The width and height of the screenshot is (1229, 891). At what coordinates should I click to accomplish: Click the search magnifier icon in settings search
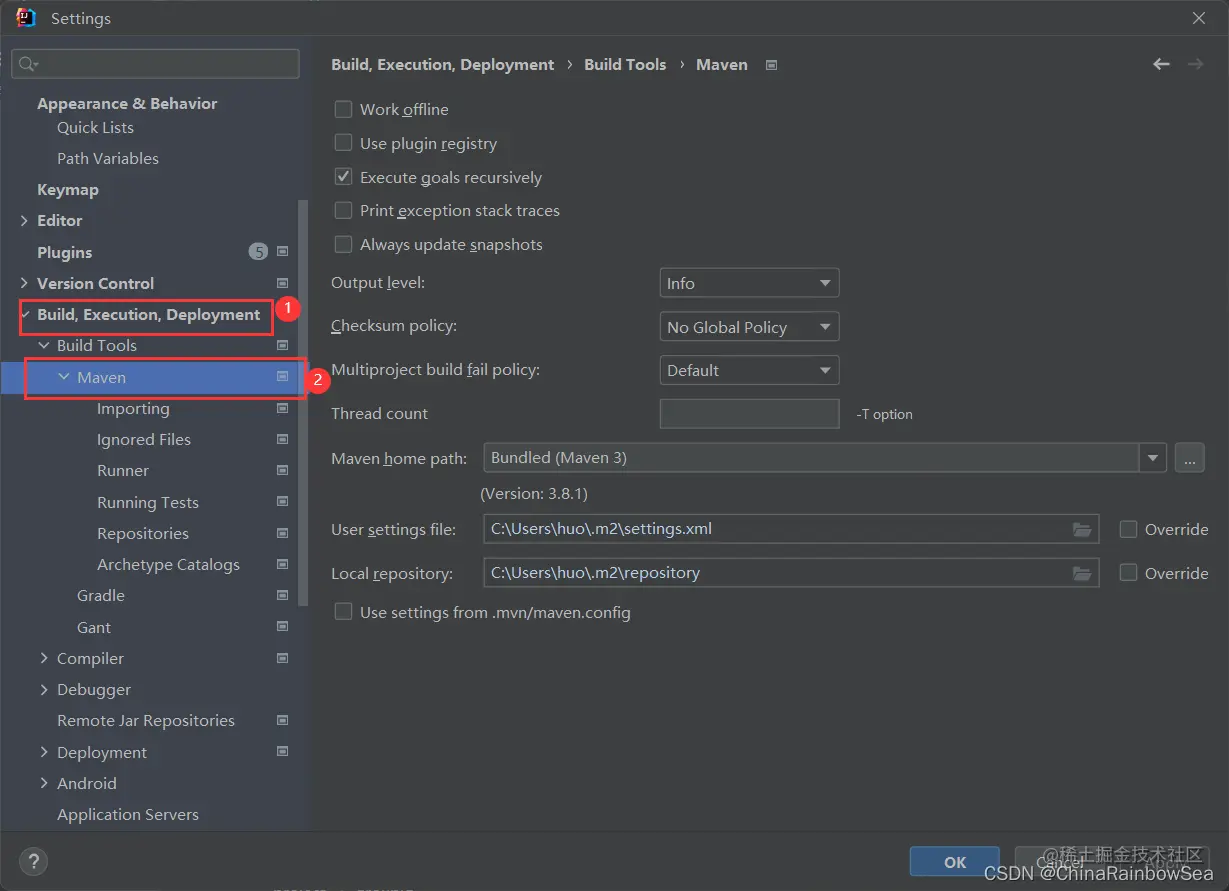pyautogui.click(x=28, y=64)
